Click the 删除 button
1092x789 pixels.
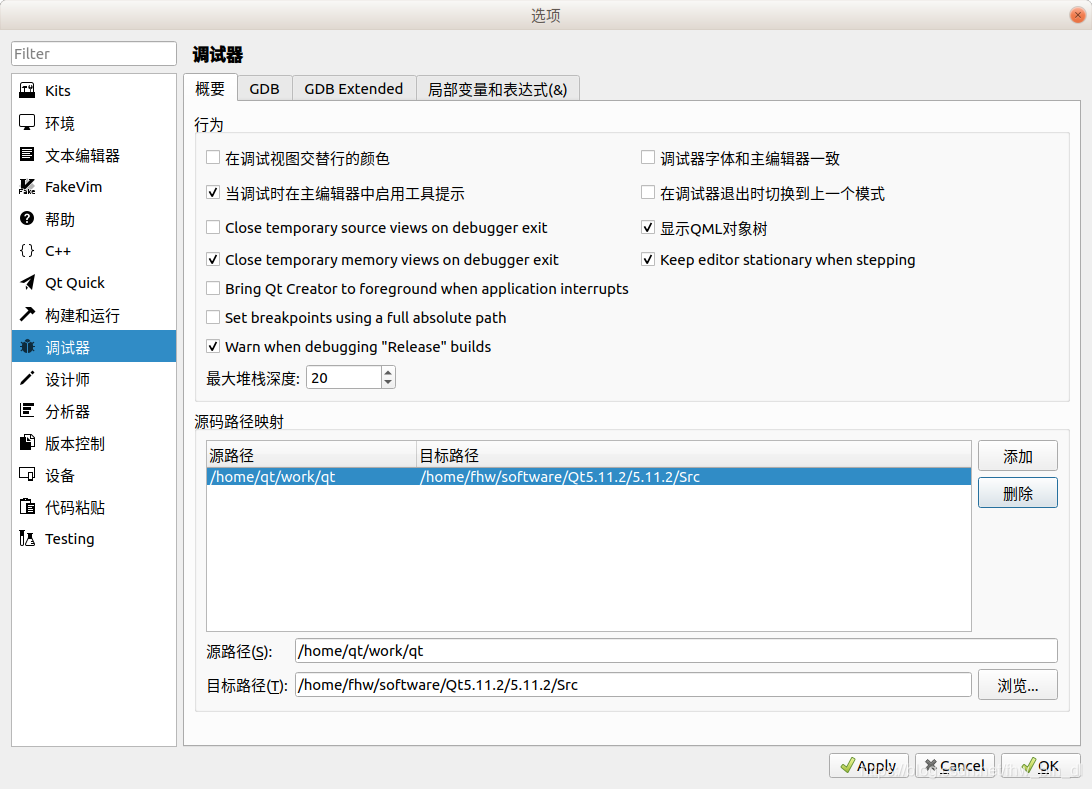pos(1017,493)
